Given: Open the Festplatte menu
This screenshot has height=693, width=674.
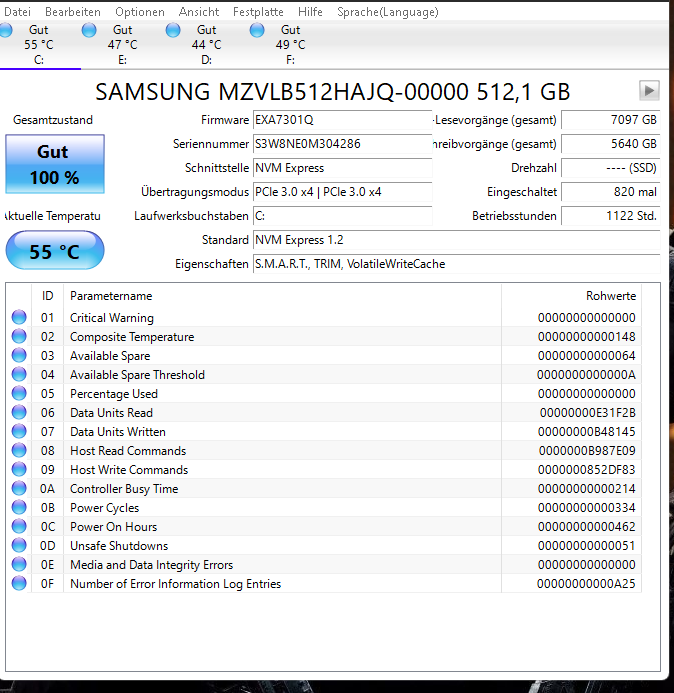Looking at the screenshot, I should tap(258, 12).
